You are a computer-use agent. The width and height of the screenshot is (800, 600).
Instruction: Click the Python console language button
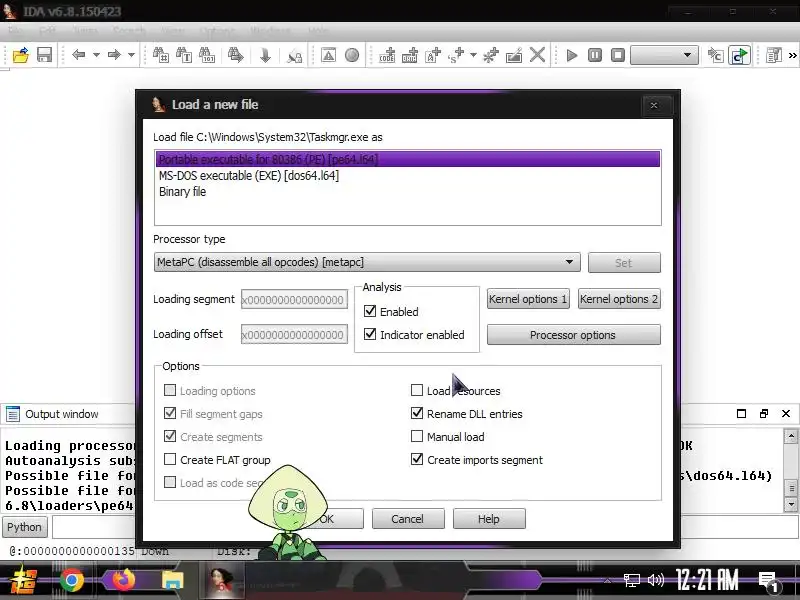[24, 527]
